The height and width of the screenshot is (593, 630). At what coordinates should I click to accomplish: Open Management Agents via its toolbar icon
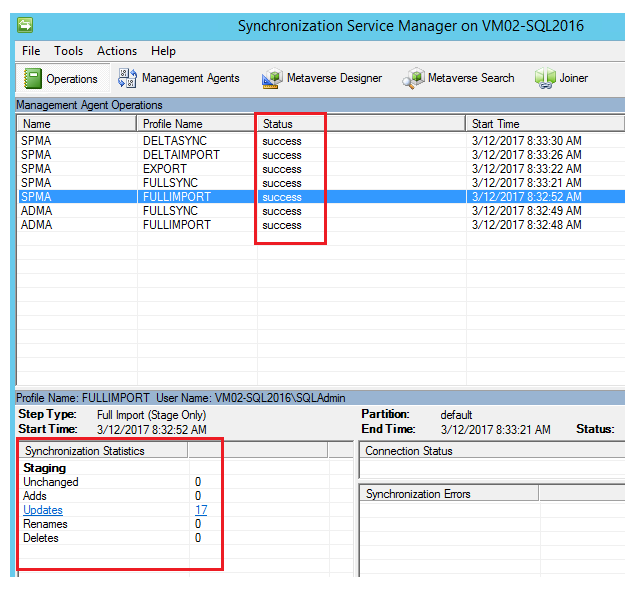(x=127, y=78)
